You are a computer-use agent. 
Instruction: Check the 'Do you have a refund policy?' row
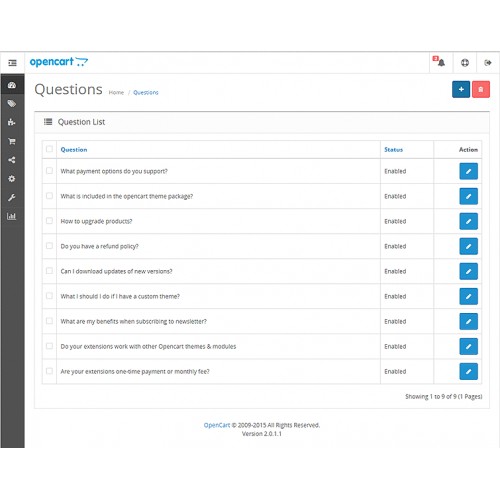(x=49, y=246)
